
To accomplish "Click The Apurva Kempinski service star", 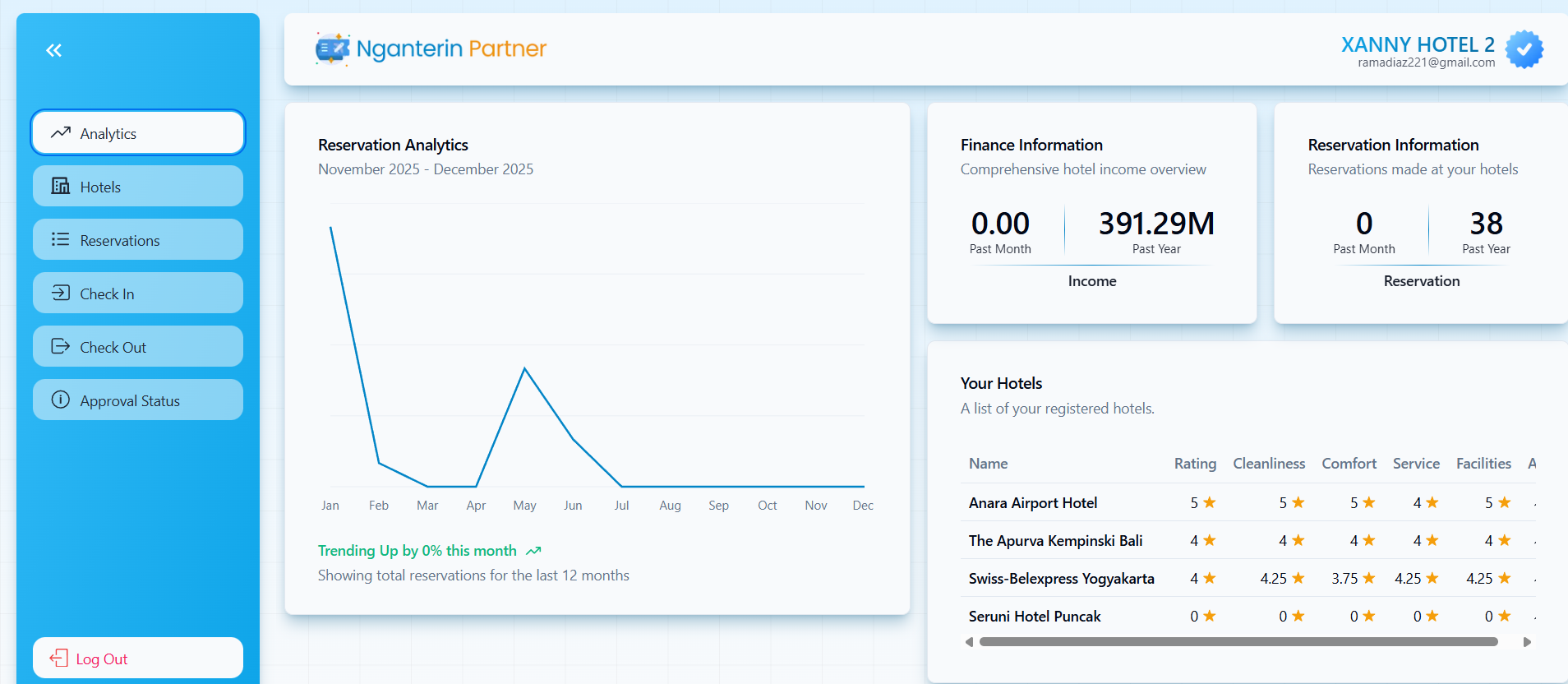I will [x=1432, y=540].
